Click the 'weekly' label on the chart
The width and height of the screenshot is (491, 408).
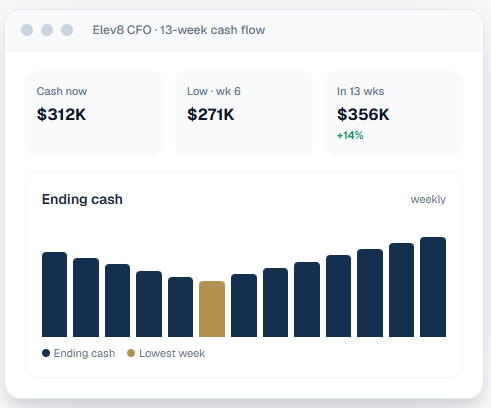(x=428, y=199)
